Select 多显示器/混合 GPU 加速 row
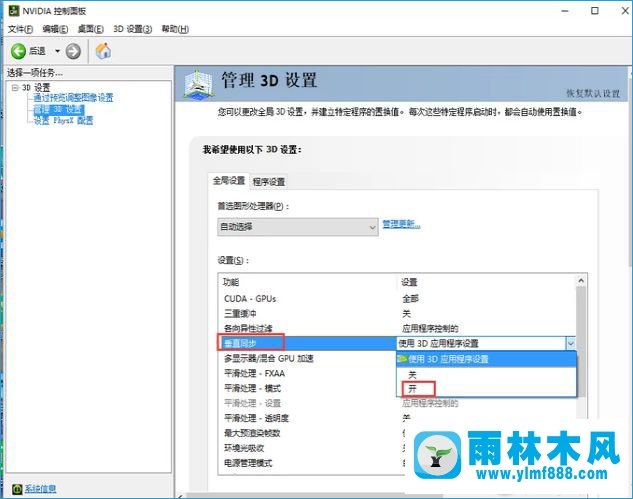Image resolution: width=633 pixels, height=499 pixels. [307, 359]
